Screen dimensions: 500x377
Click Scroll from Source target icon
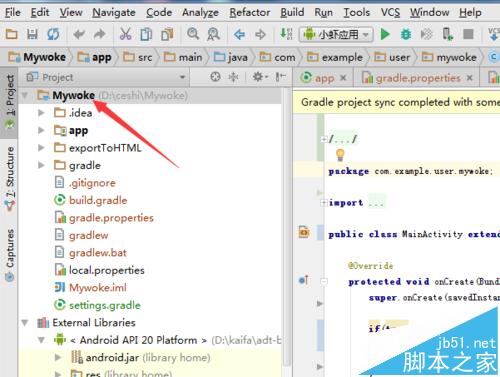215,77
